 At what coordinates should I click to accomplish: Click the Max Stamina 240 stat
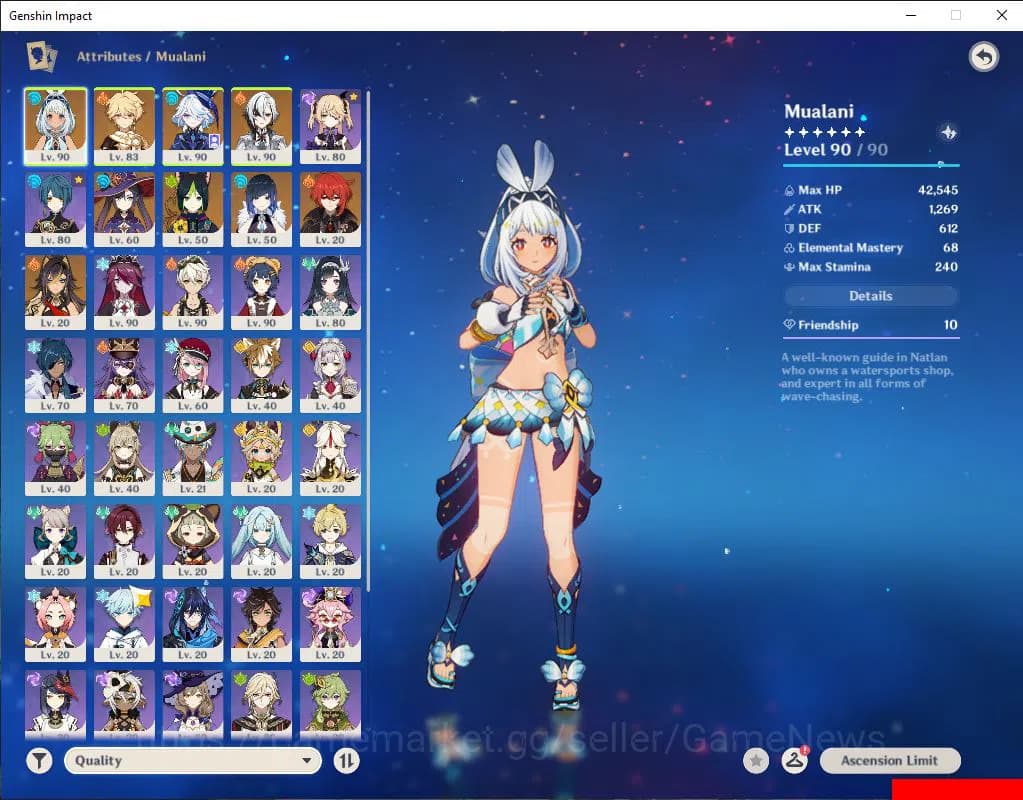pyautogui.click(x=871, y=266)
